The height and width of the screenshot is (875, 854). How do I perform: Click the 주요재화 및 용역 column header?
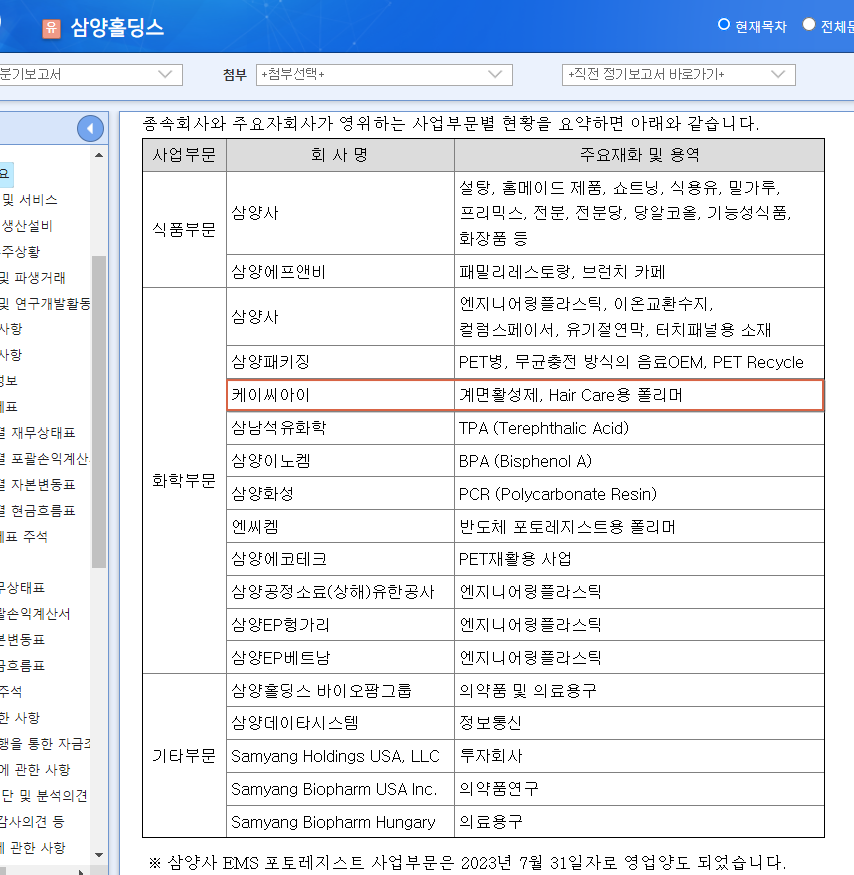click(x=639, y=155)
